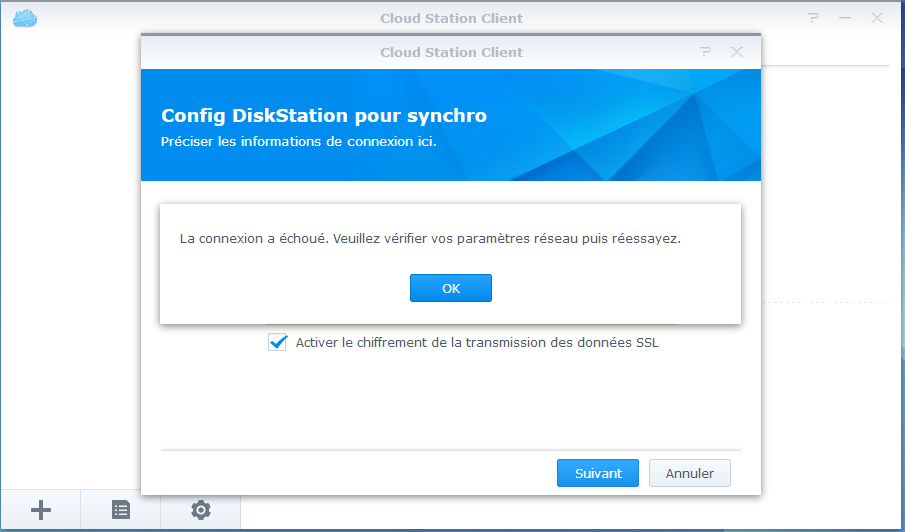Click the 'Config DiskStation pour synchro' heading
This screenshot has height=532, width=905.
(x=324, y=115)
